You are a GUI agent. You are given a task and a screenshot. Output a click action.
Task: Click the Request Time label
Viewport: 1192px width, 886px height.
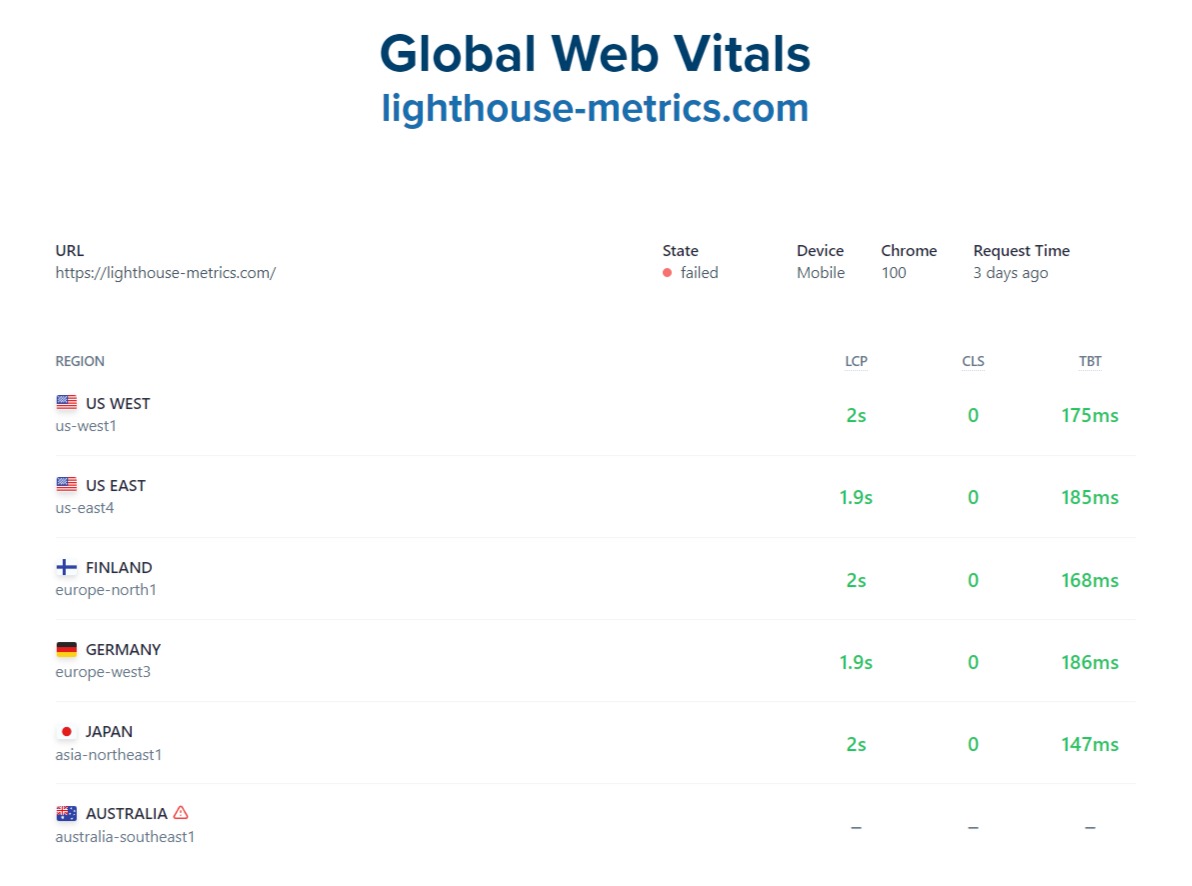[x=1021, y=250]
